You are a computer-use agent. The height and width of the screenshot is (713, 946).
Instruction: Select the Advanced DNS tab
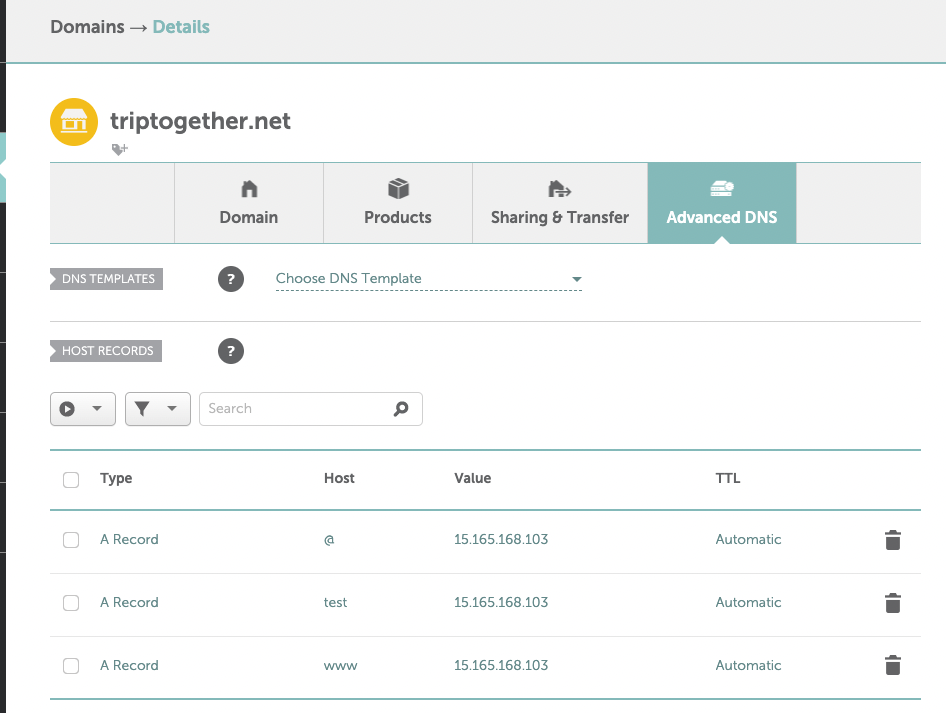tap(722, 203)
